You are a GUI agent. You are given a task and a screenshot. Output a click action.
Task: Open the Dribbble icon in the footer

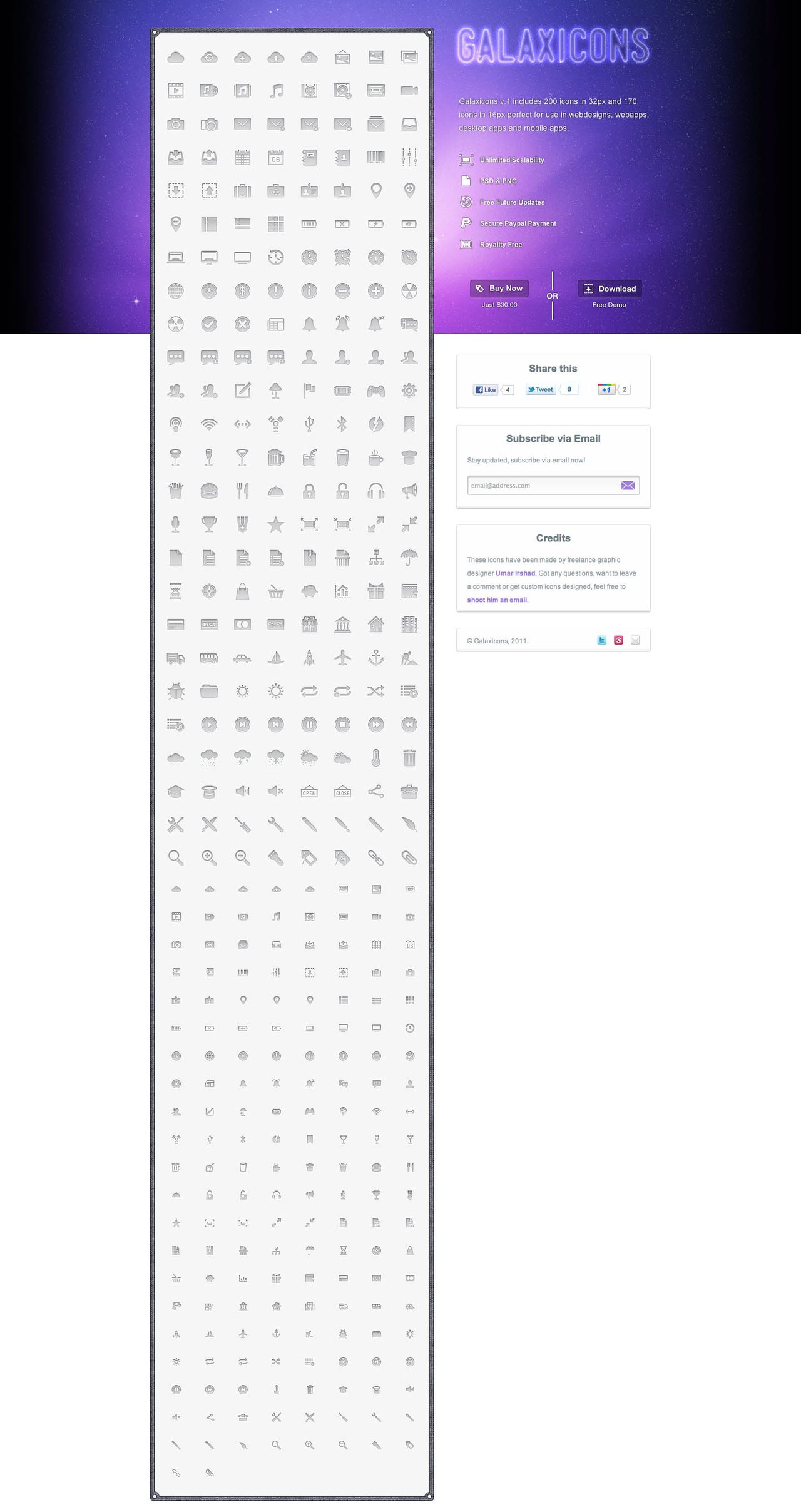(x=618, y=640)
